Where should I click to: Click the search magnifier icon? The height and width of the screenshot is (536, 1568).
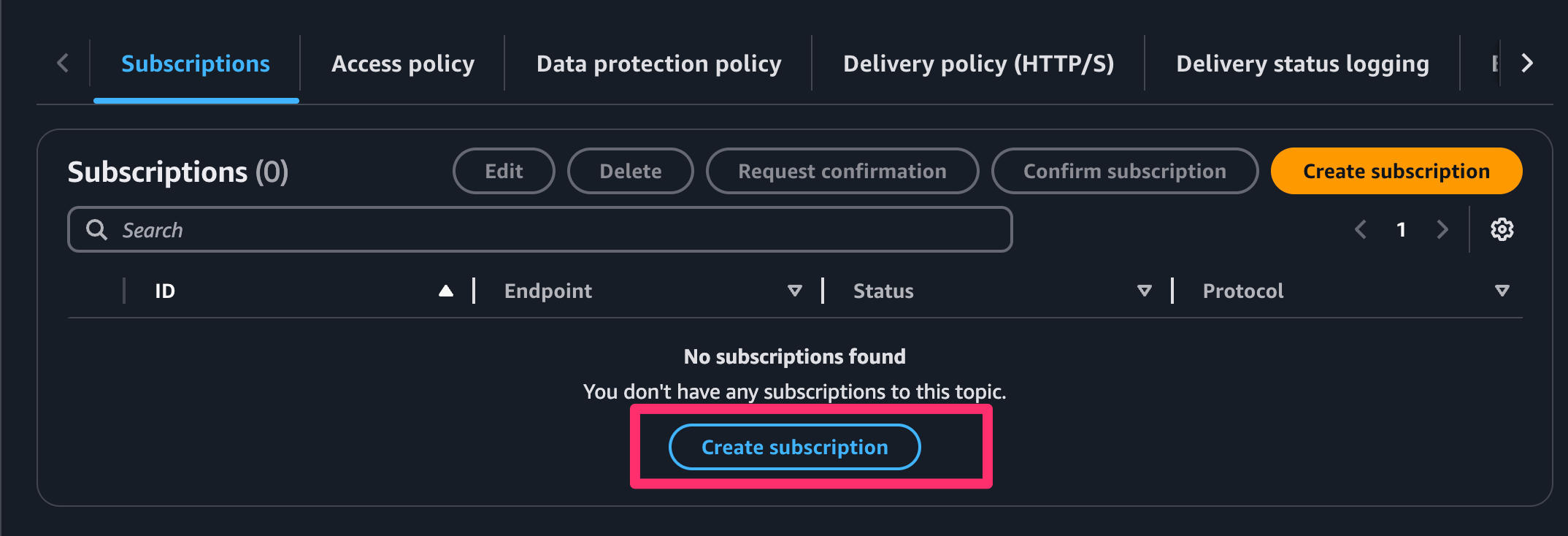tap(96, 229)
